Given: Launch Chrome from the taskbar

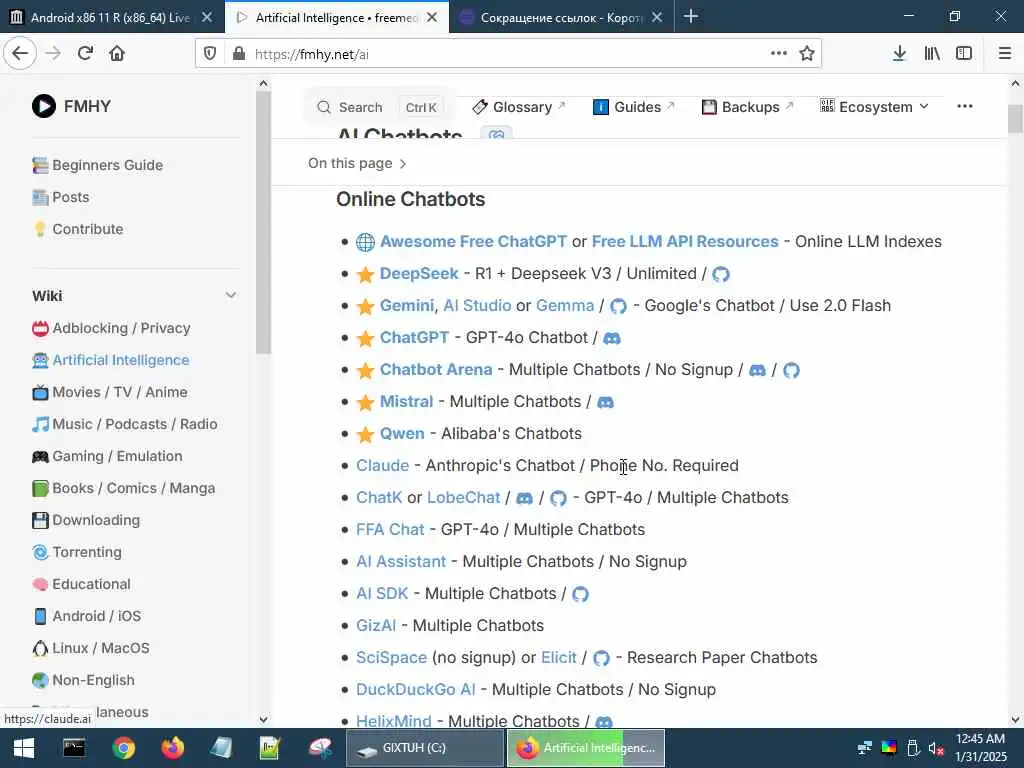Looking at the screenshot, I should point(123,748).
